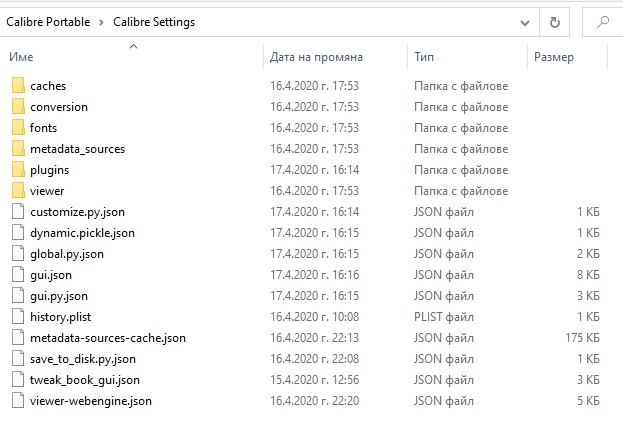
Task: Click the refresh button in address bar
Action: click(x=555, y=21)
